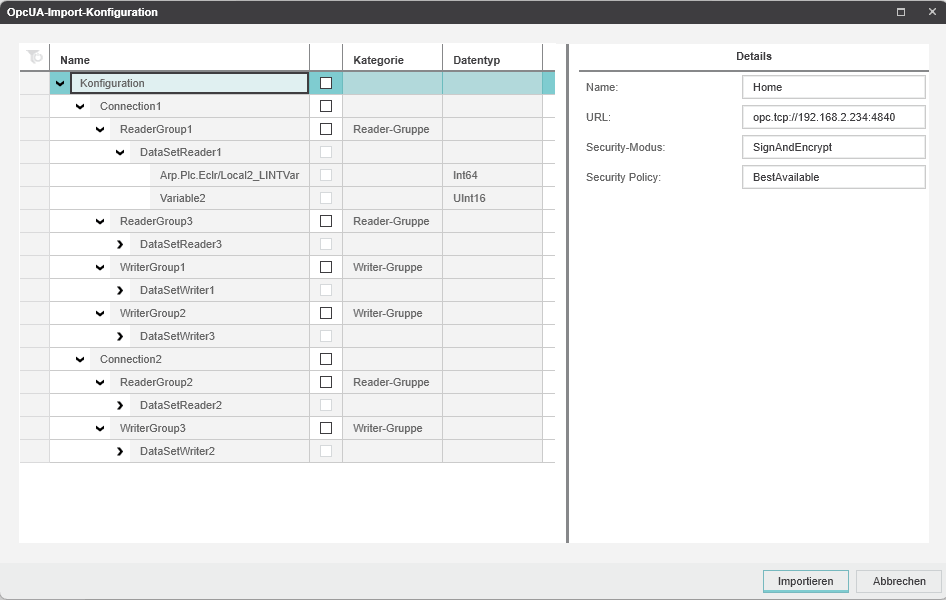The width and height of the screenshot is (946, 600).
Task: Sort by the Kategorie column header
Action: pos(391,60)
